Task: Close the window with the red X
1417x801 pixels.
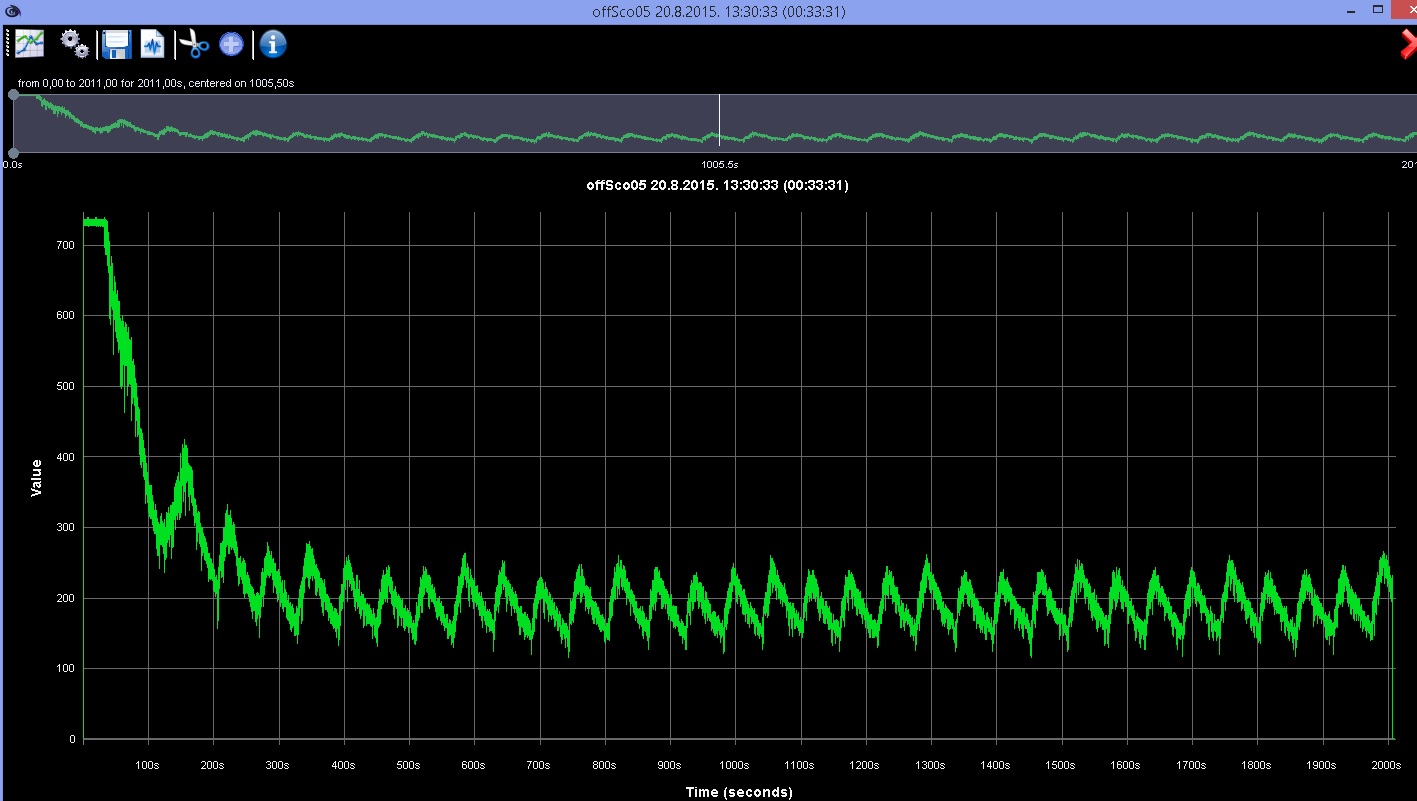Action: point(1408,44)
